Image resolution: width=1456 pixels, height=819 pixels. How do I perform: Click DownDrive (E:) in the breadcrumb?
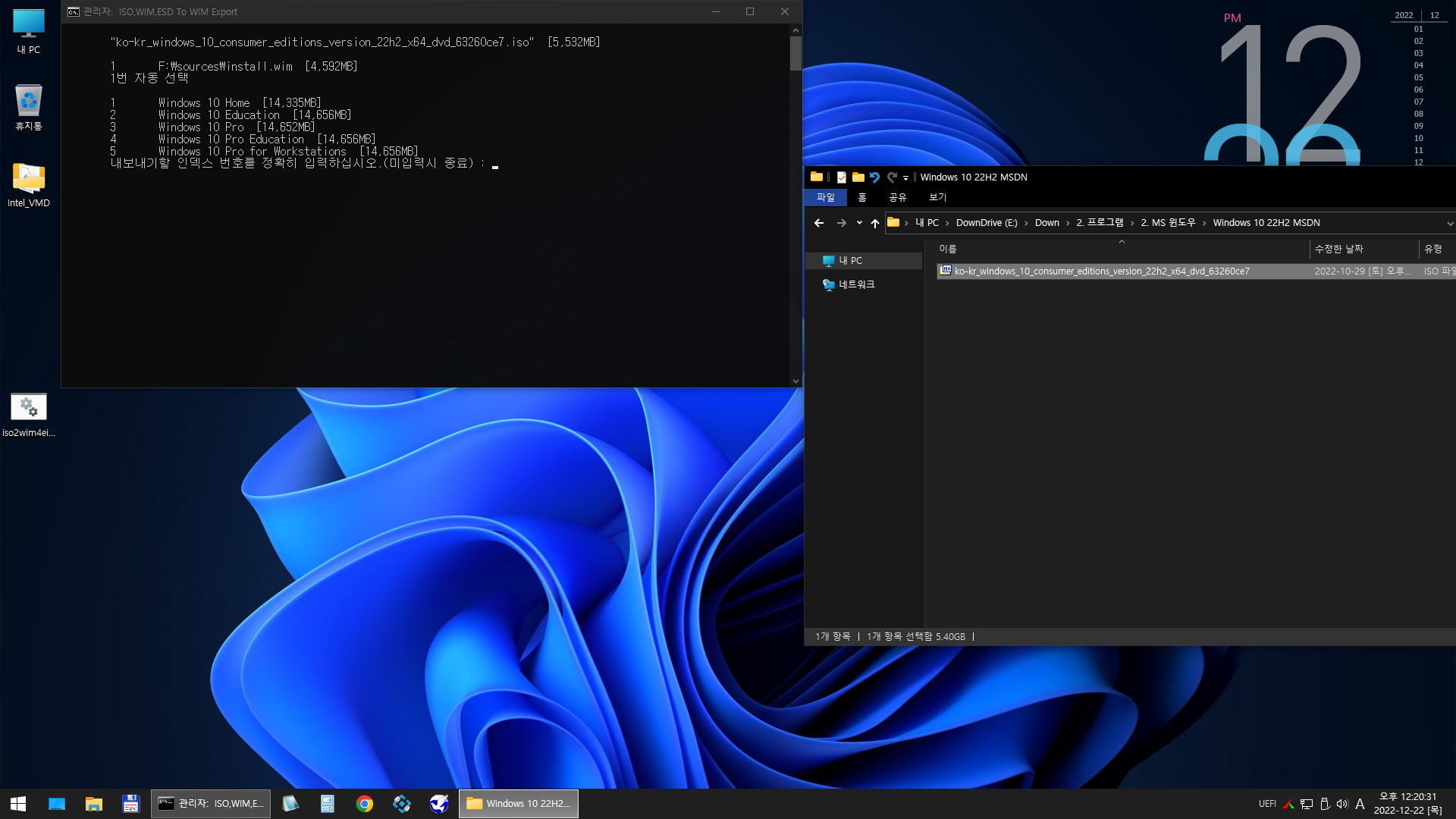pyautogui.click(x=987, y=223)
